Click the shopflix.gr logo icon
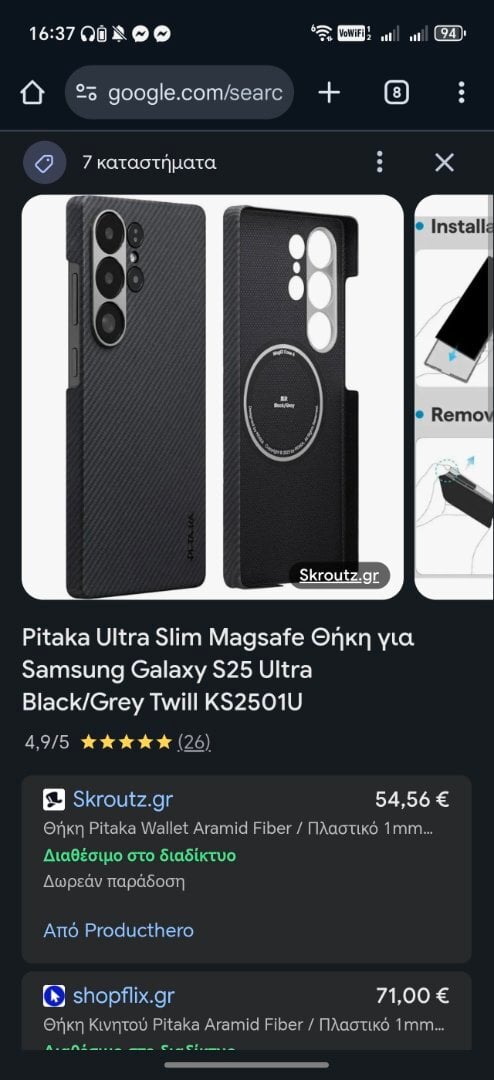This screenshot has height=1080, width=494. coord(54,996)
